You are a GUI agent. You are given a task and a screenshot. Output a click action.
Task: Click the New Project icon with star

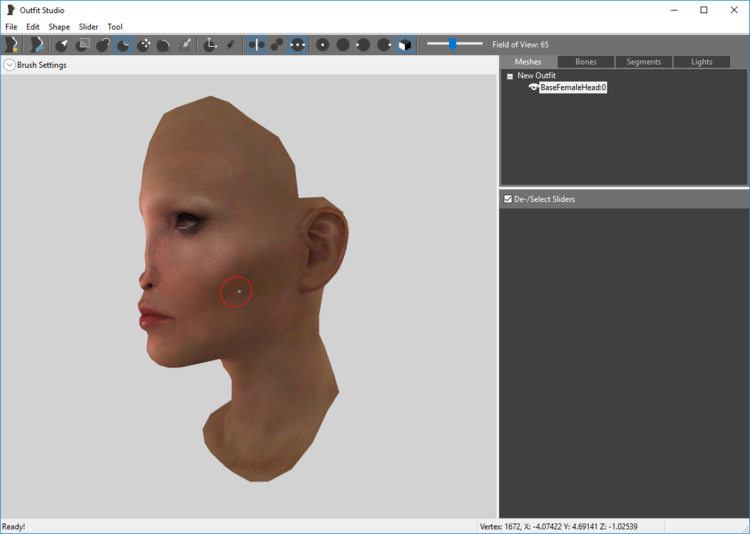(11, 45)
